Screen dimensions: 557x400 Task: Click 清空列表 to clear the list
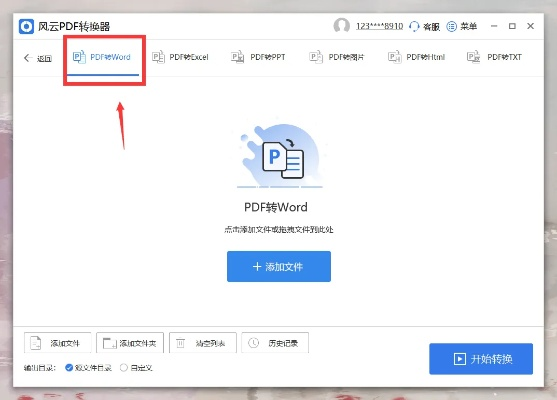pos(203,343)
